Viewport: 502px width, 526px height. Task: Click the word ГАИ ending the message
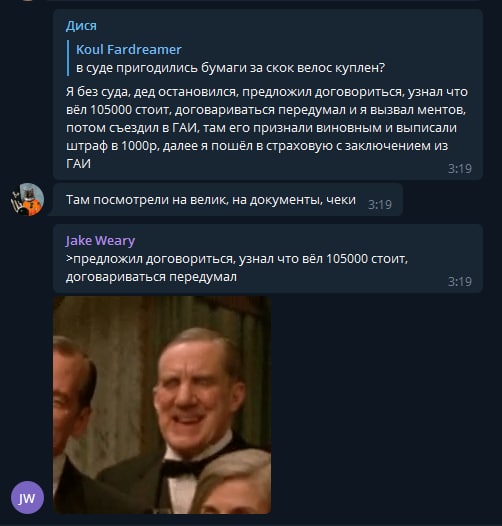pyautogui.click(x=79, y=164)
